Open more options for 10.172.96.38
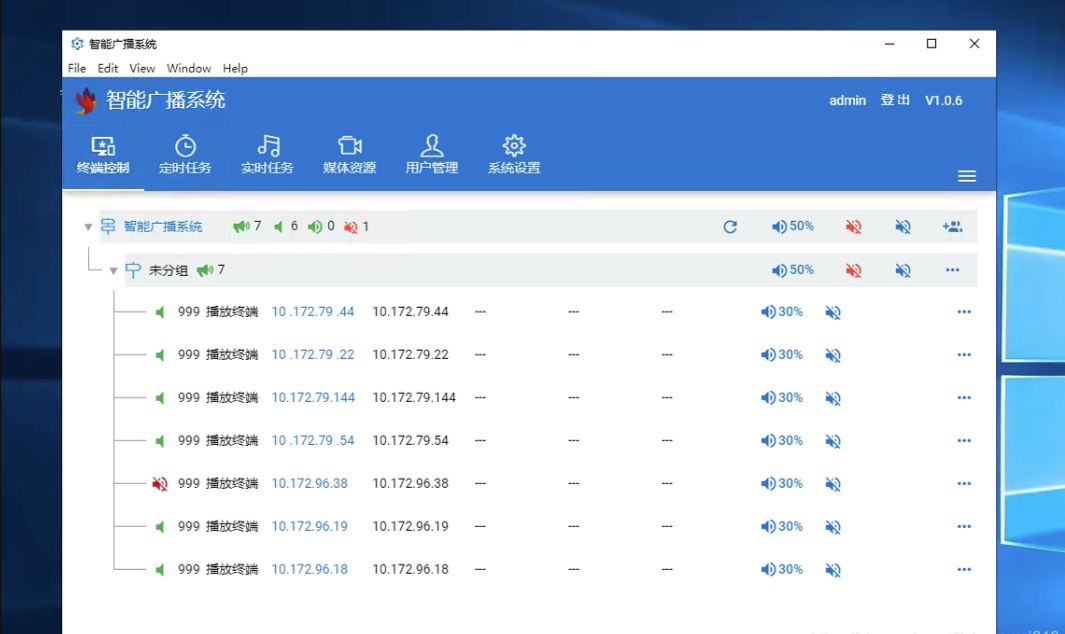This screenshot has height=634, width=1065. (x=964, y=483)
